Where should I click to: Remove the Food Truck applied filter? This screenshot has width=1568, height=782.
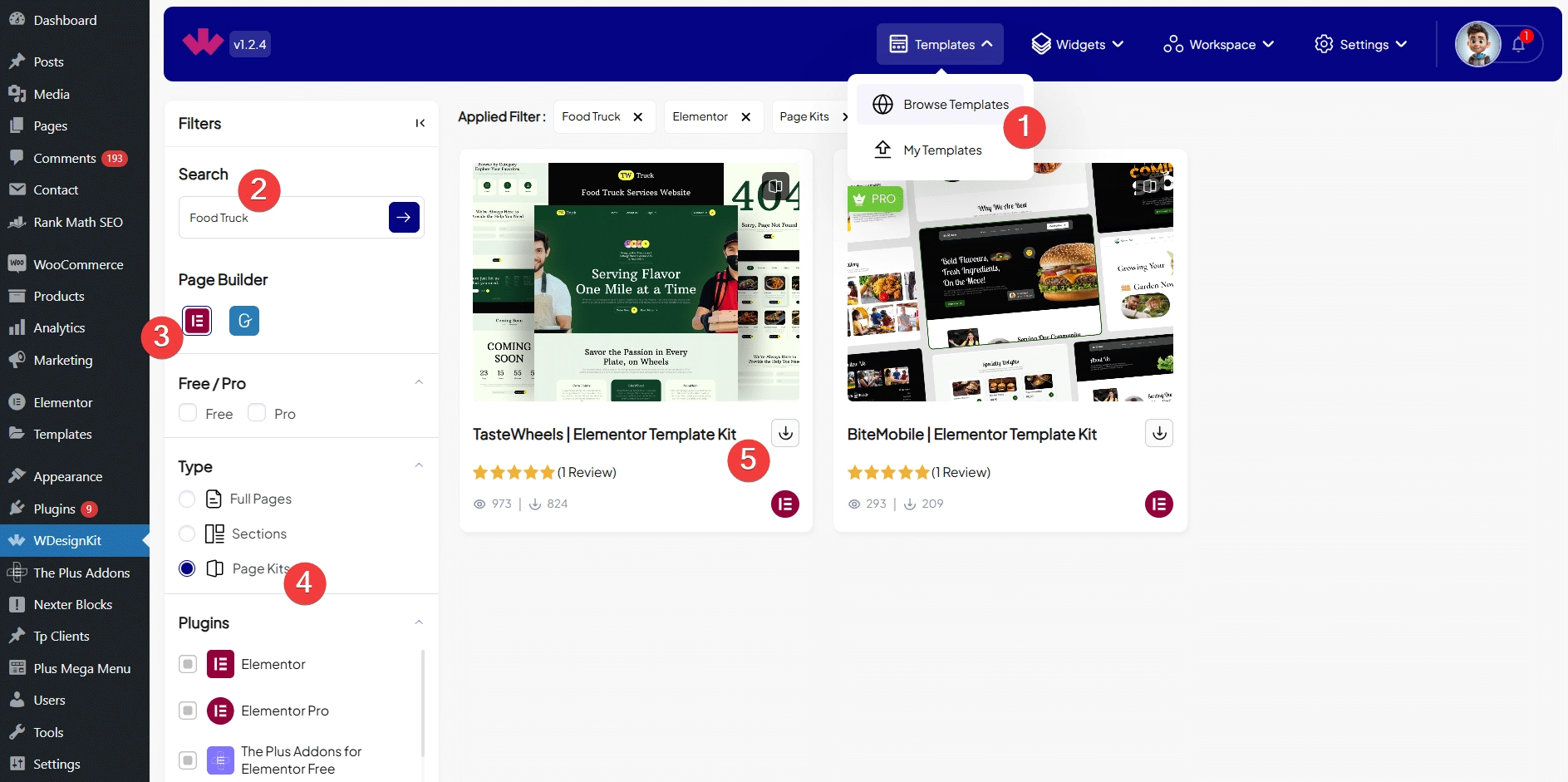pyautogui.click(x=638, y=117)
